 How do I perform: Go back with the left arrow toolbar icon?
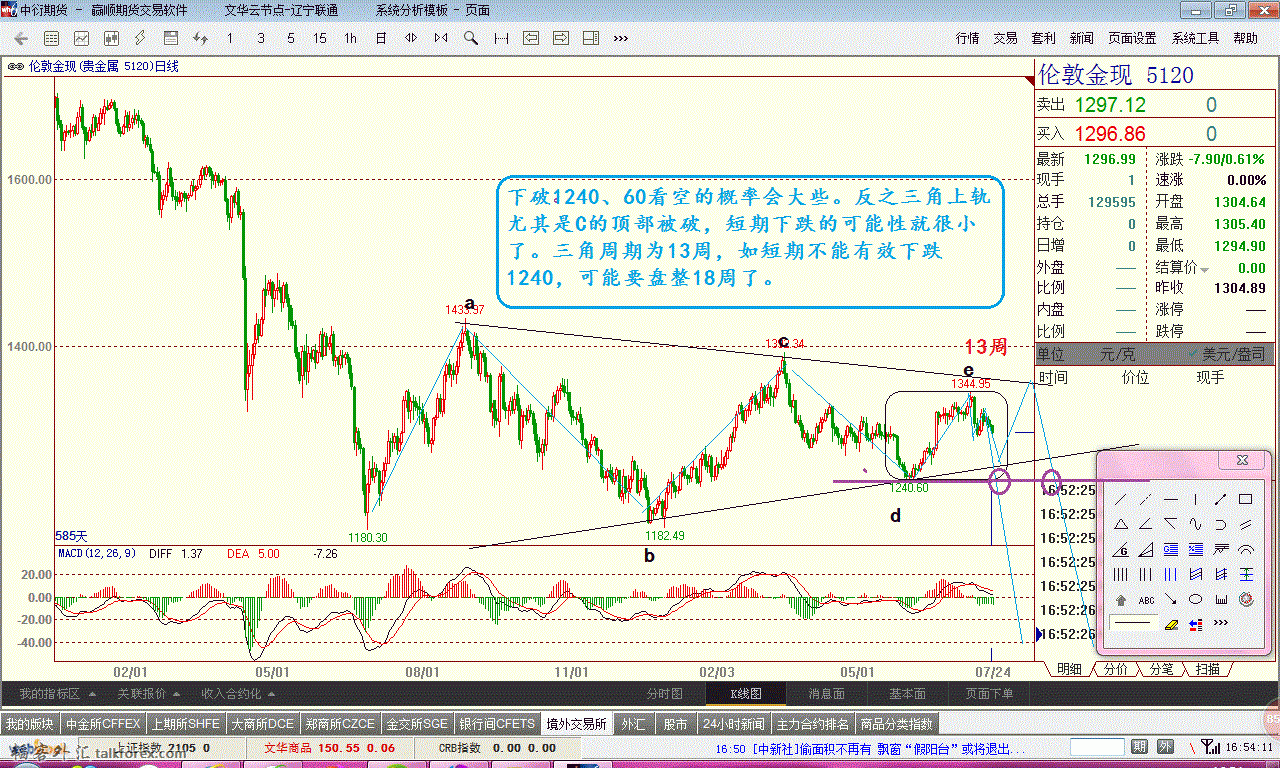(x=21, y=38)
